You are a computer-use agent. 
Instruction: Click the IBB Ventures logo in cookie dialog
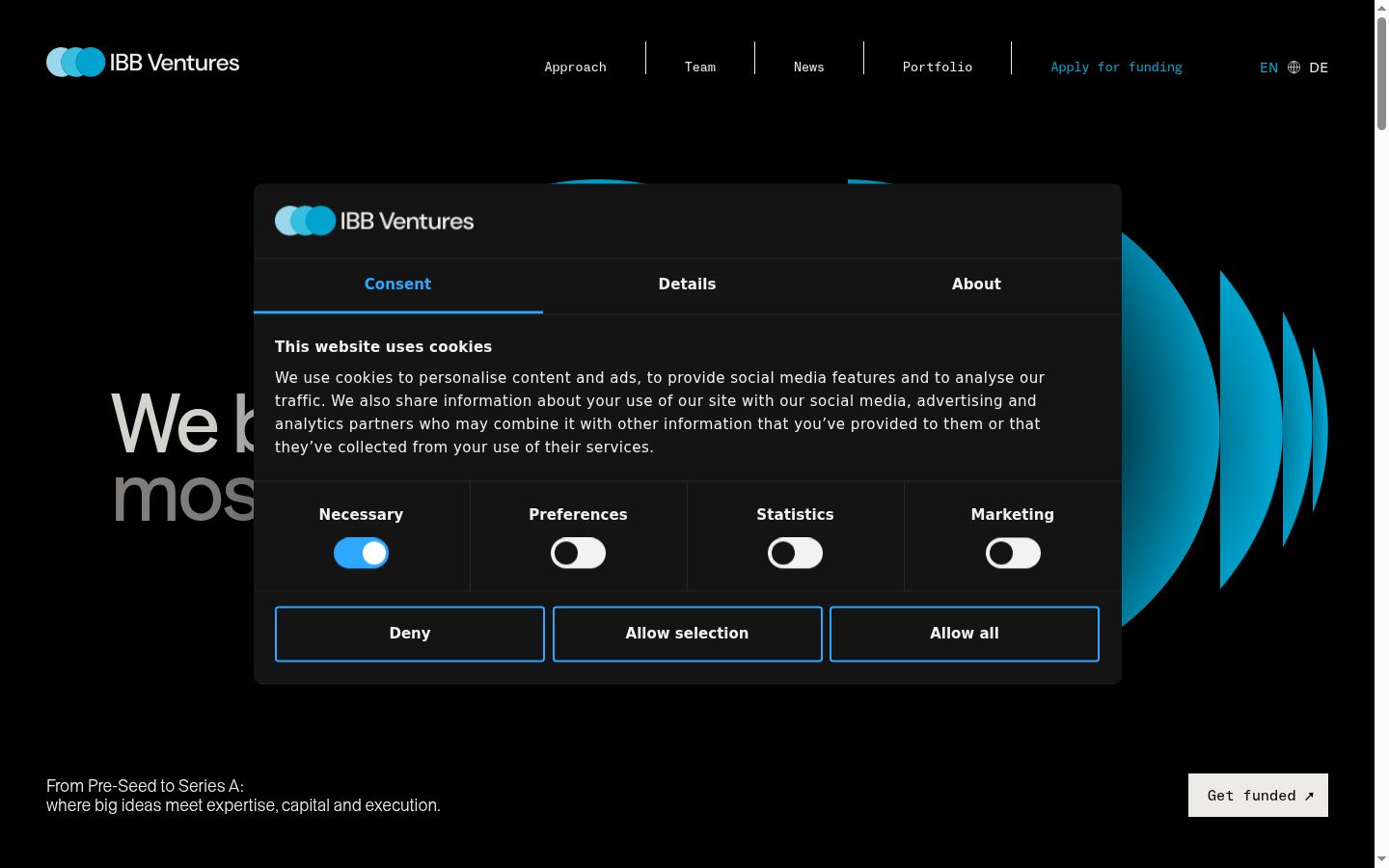374,221
